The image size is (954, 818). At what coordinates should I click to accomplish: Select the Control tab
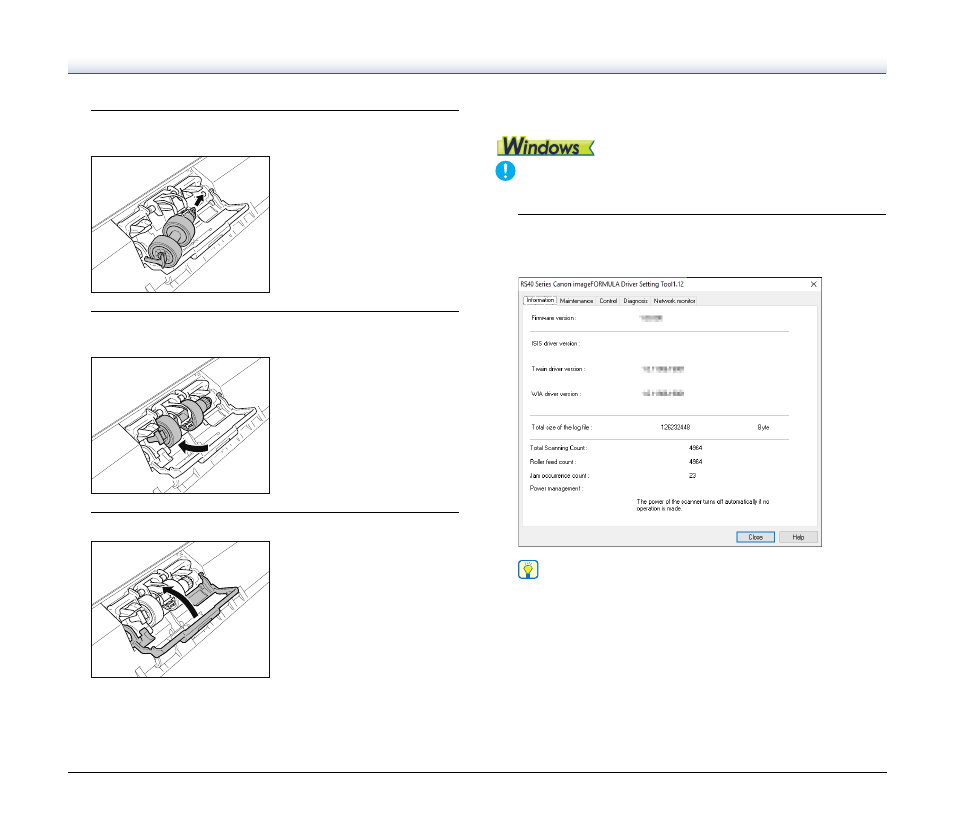608,300
